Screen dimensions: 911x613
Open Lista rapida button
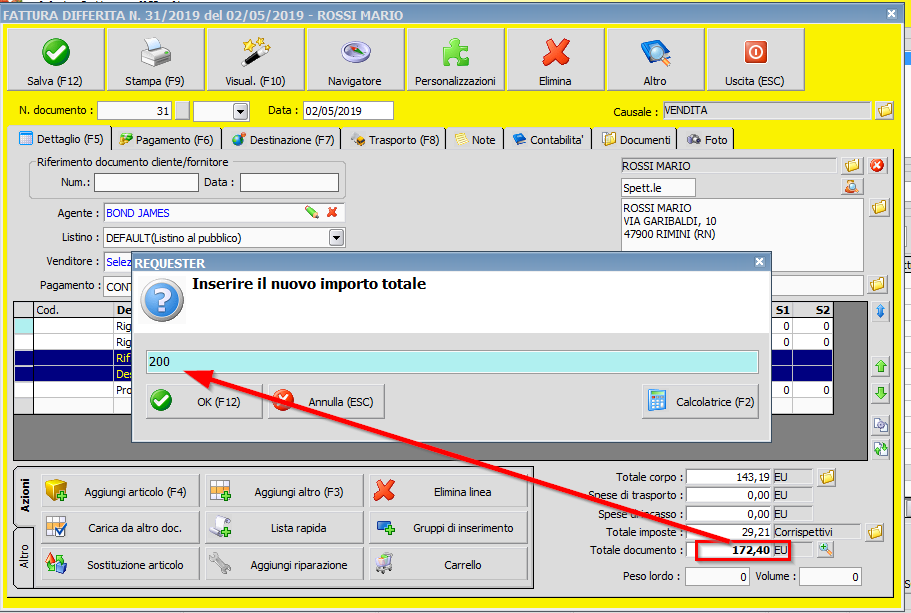(x=284, y=528)
